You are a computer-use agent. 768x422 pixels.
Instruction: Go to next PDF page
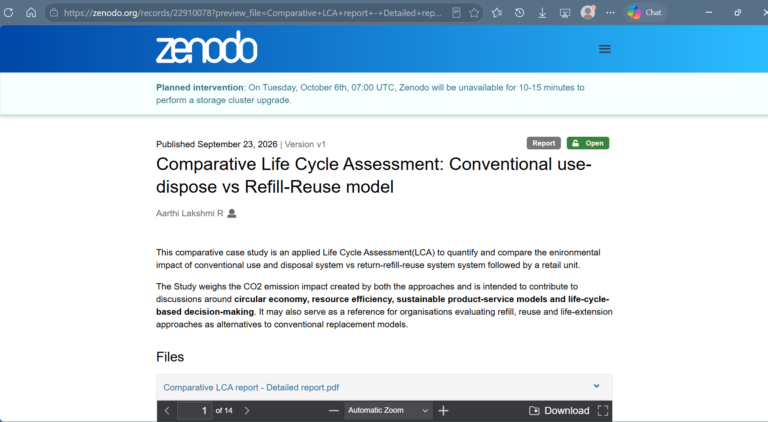pyautogui.click(x=247, y=410)
